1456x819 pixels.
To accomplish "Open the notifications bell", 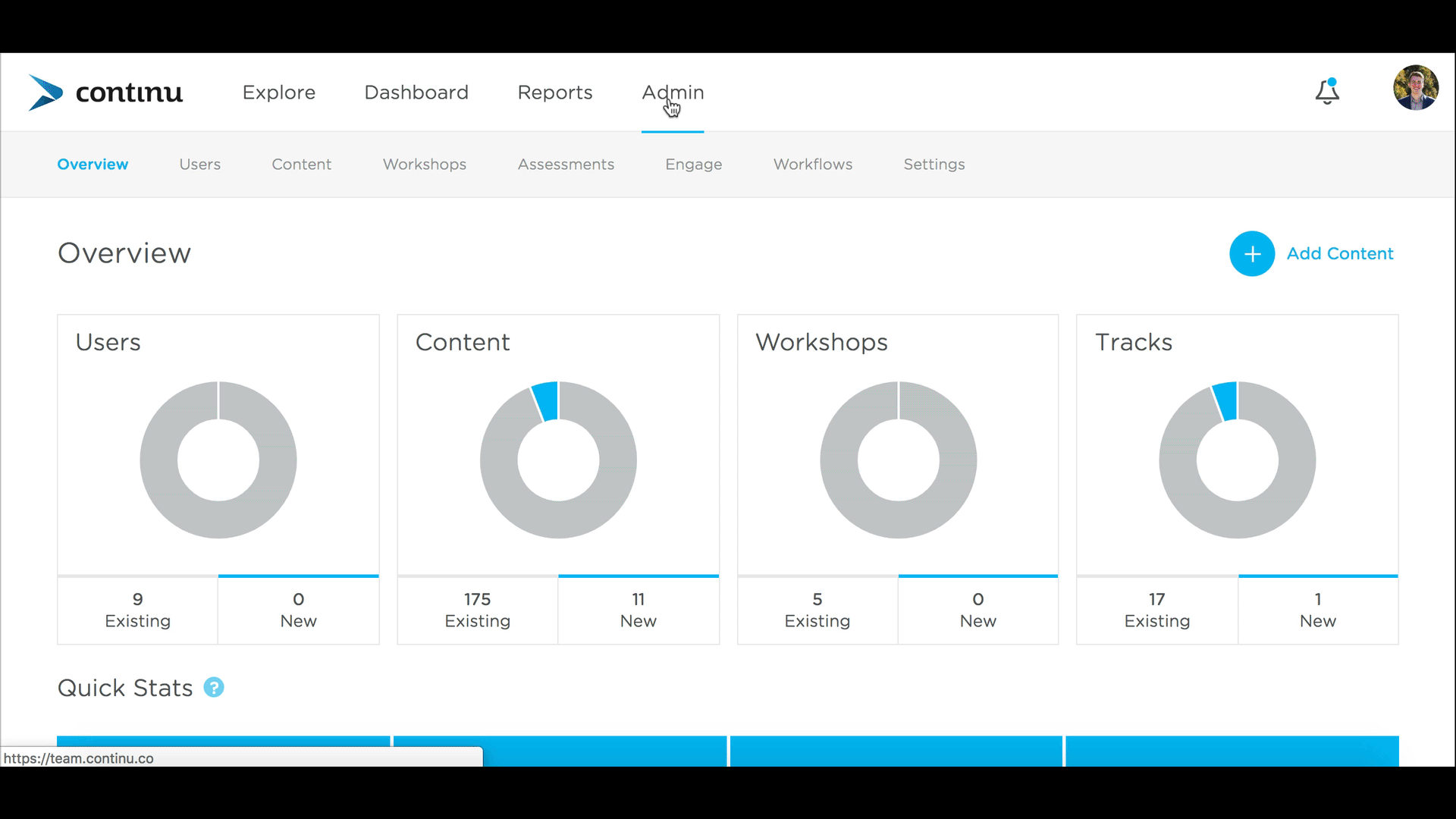I will (1327, 92).
